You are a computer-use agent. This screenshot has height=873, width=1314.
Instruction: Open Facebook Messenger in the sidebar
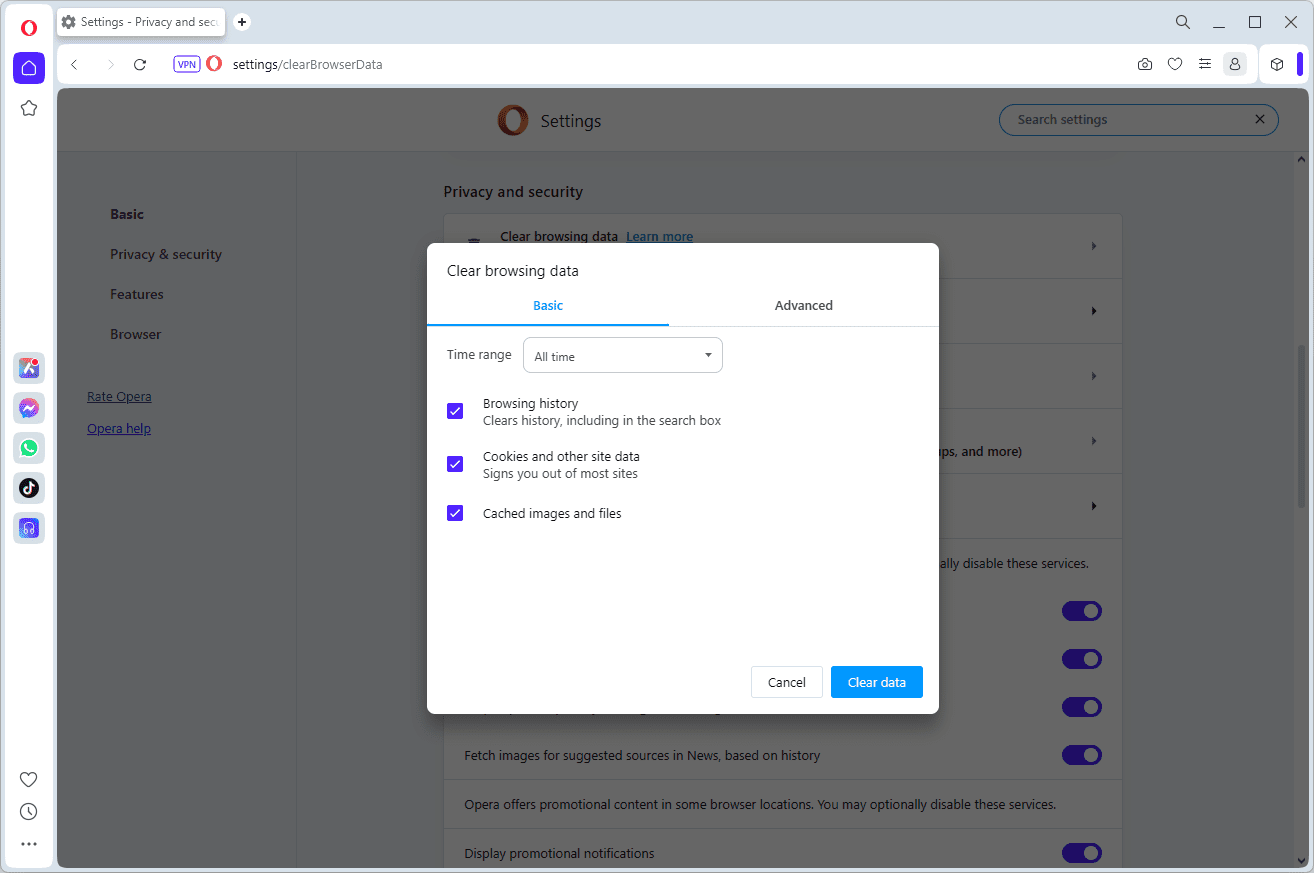pos(29,408)
